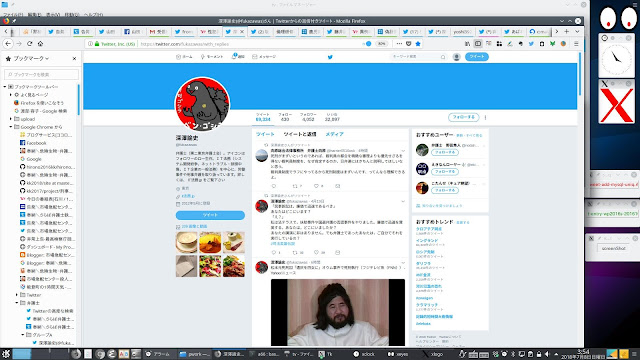Click the green padlock site security icon
The width and height of the screenshot is (640, 360).
point(97,44)
